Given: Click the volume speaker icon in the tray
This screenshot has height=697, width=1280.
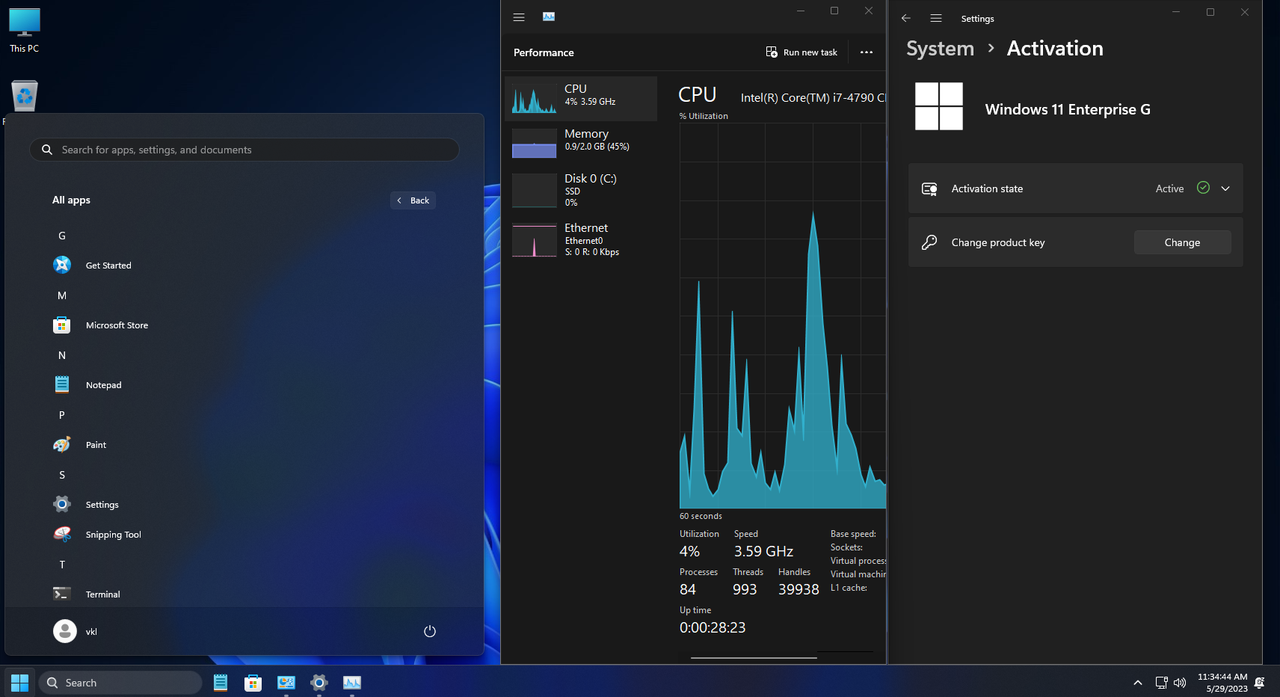Looking at the screenshot, I should pyautogui.click(x=1181, y=683).
